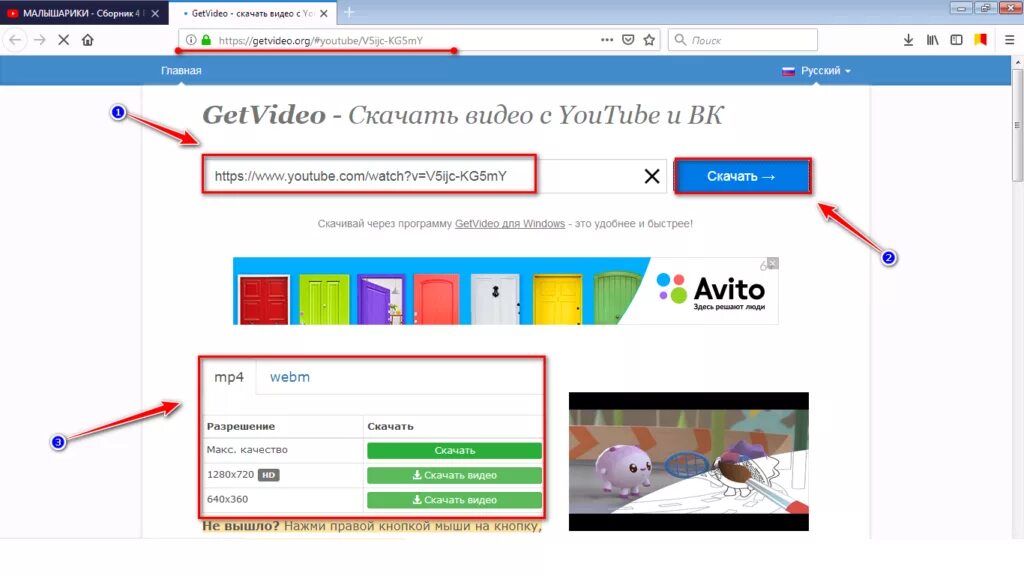Open page actions three-dots menu
This screenshot has width=1024, height=576.
pos(607,40)
